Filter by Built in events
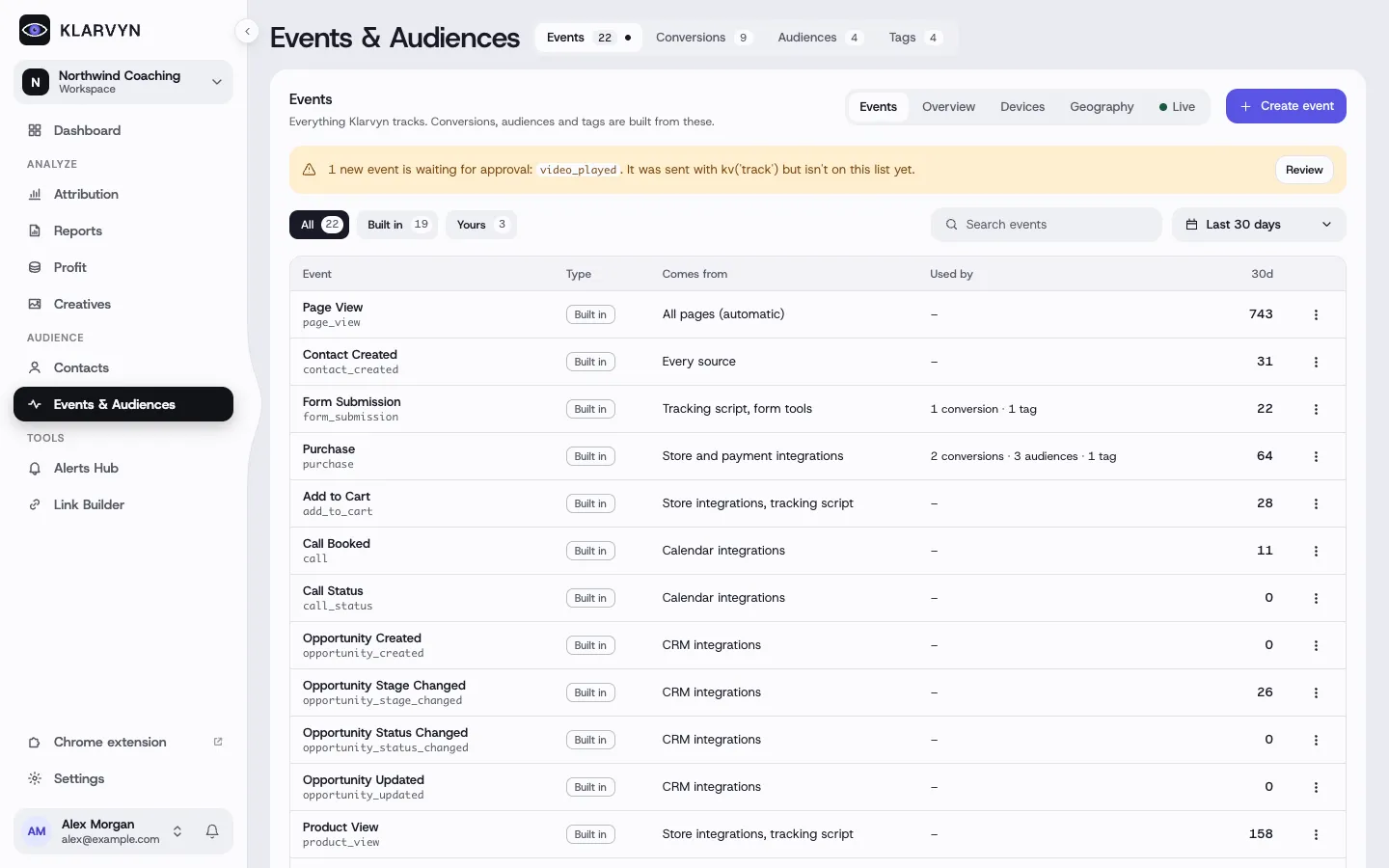The width and height of the screenshot is (1389, 868). coord(397,225)
